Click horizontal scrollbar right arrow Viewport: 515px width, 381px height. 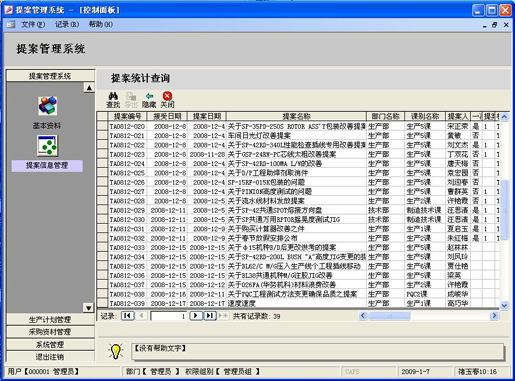point(494,316)
